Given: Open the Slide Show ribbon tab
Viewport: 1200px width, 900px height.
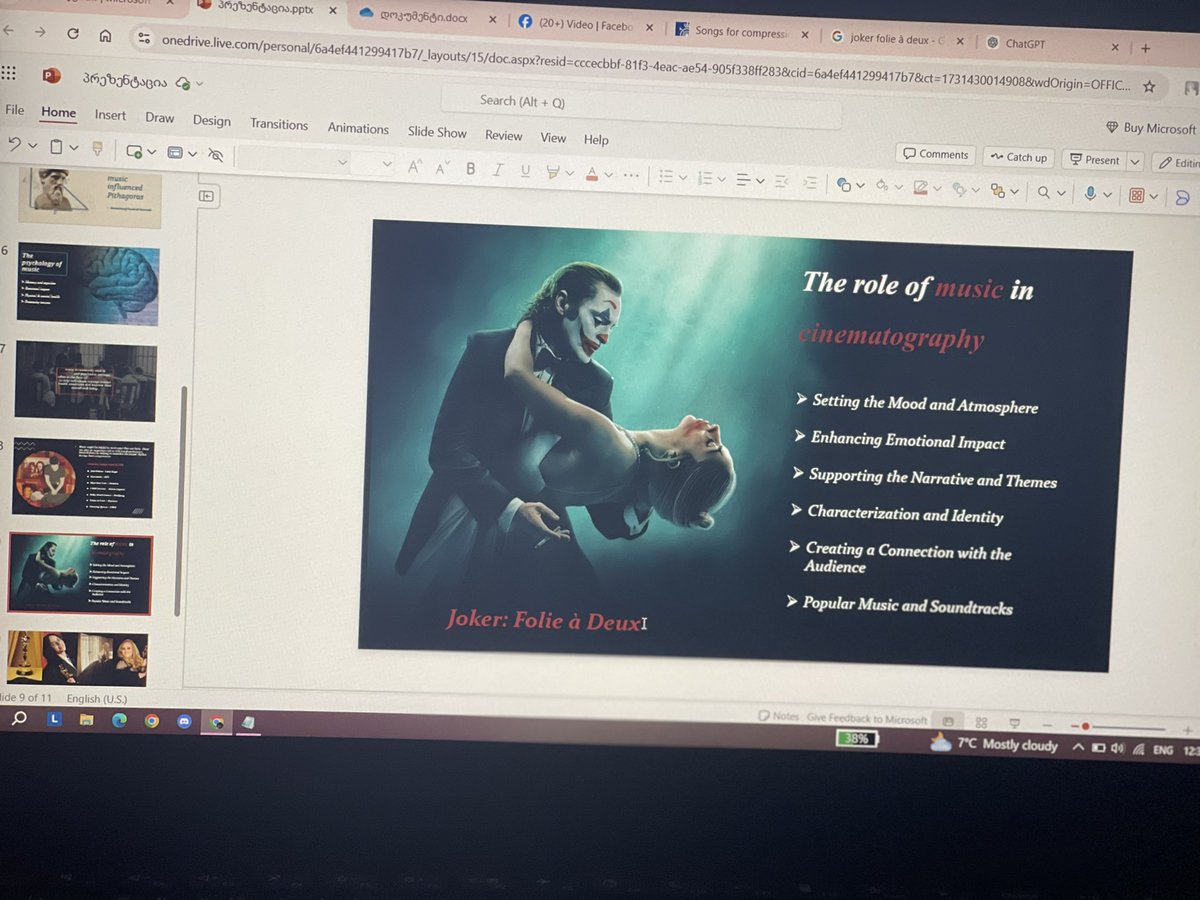Looking at the screenshot, I should [x=437, y=132].
